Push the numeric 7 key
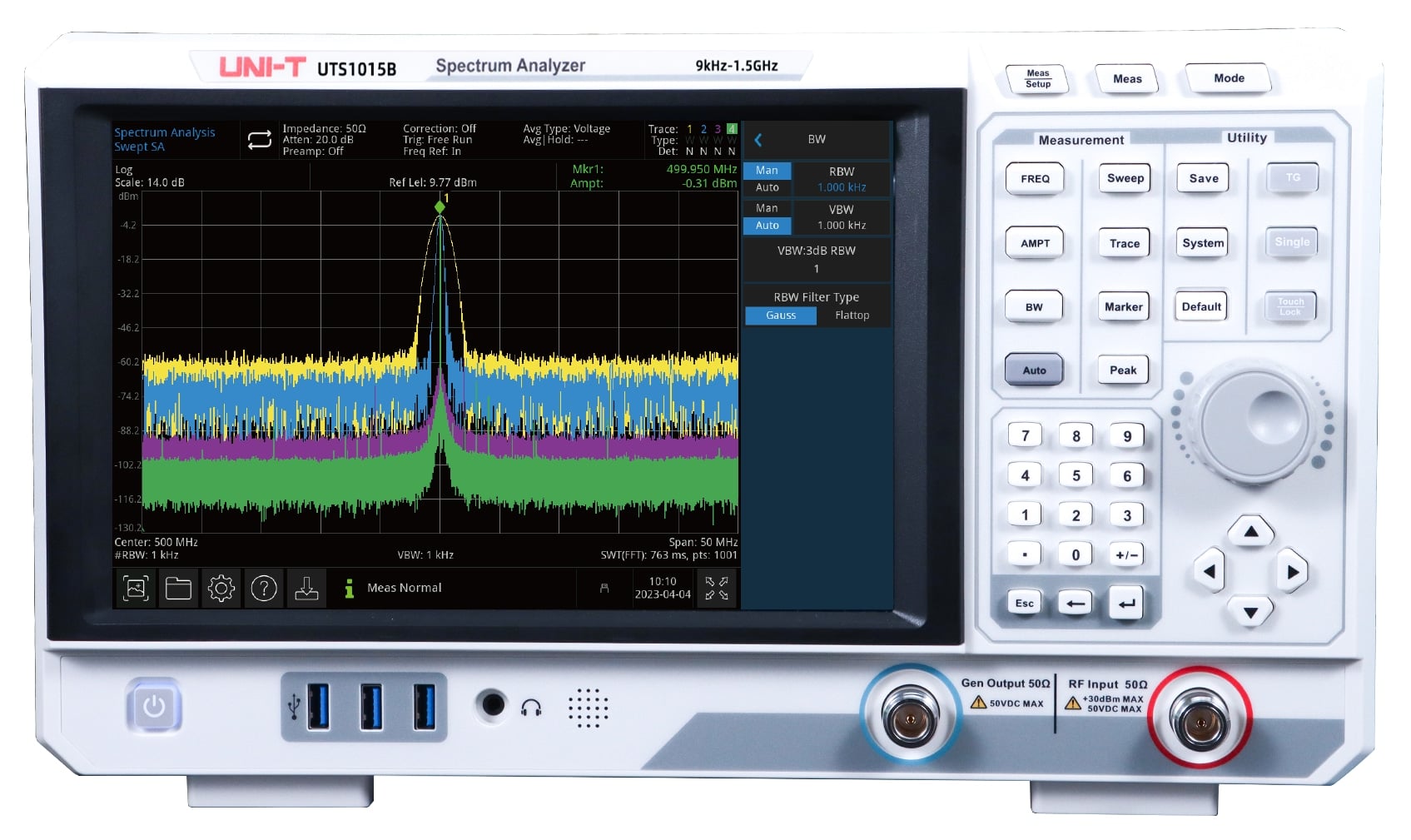Viewport: 1411px width, 840px height. pos(1025,435)
